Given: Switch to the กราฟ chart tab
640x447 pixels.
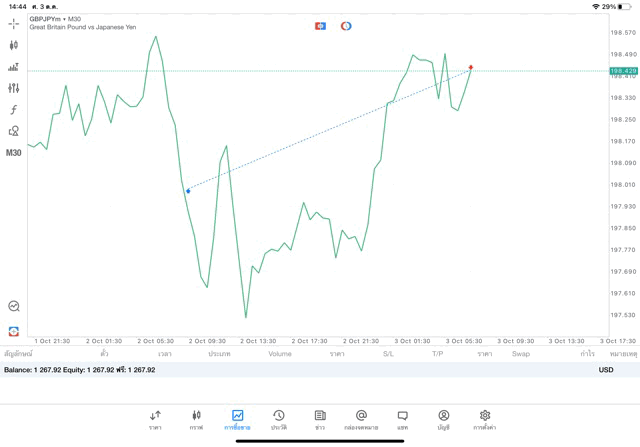Looking at the screenshot, I should coord(196,419).
